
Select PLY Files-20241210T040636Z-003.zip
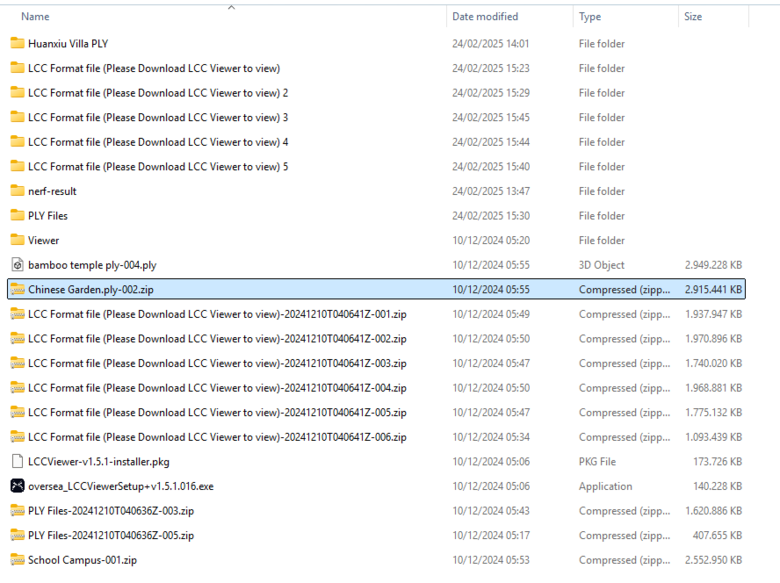(x=111, y=511)
